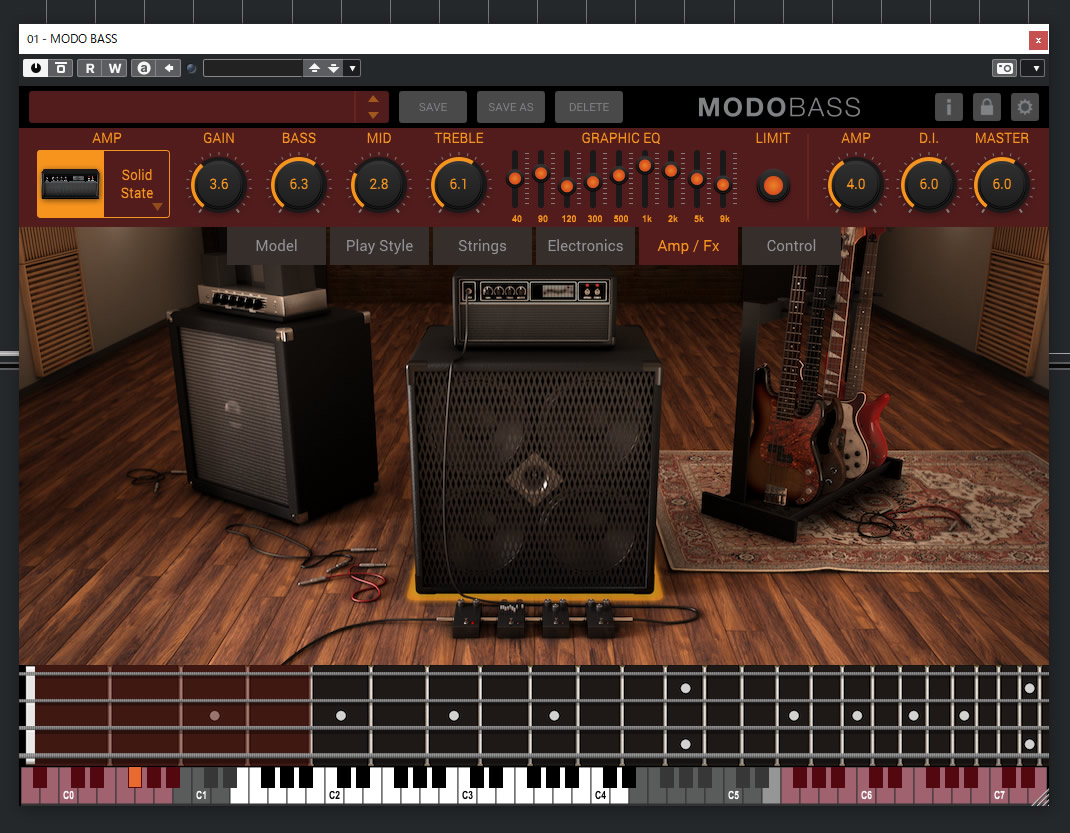Viewport: 1070px width, 833px height.
Task: Click the camera snapshot icon
Action: [x=1004, y=68]
